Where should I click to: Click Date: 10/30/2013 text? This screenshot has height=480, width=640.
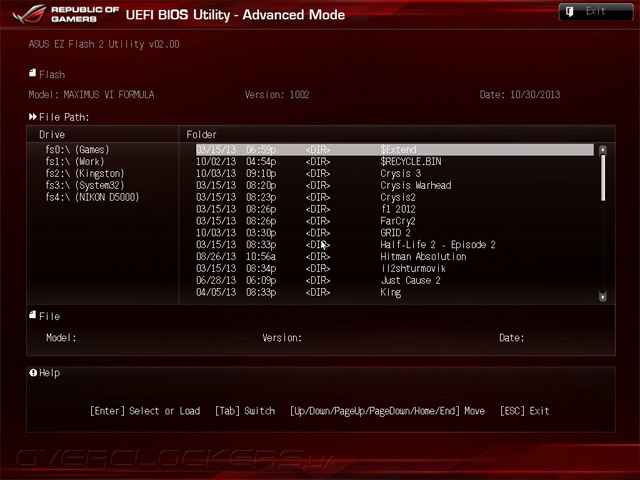(x=520, y=95)
